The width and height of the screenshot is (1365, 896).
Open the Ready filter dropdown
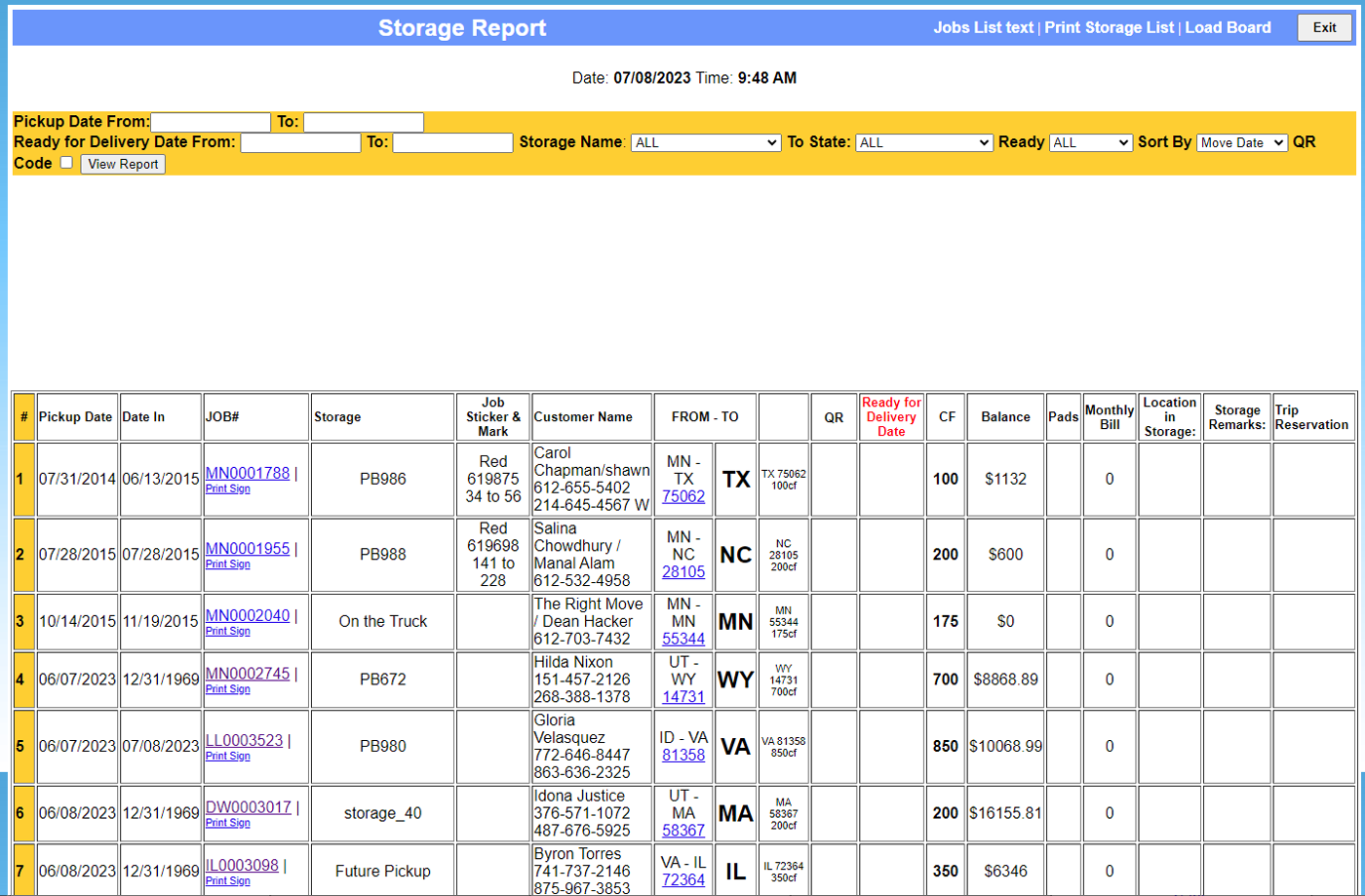pyautogui.click(x=1090, y=142)
